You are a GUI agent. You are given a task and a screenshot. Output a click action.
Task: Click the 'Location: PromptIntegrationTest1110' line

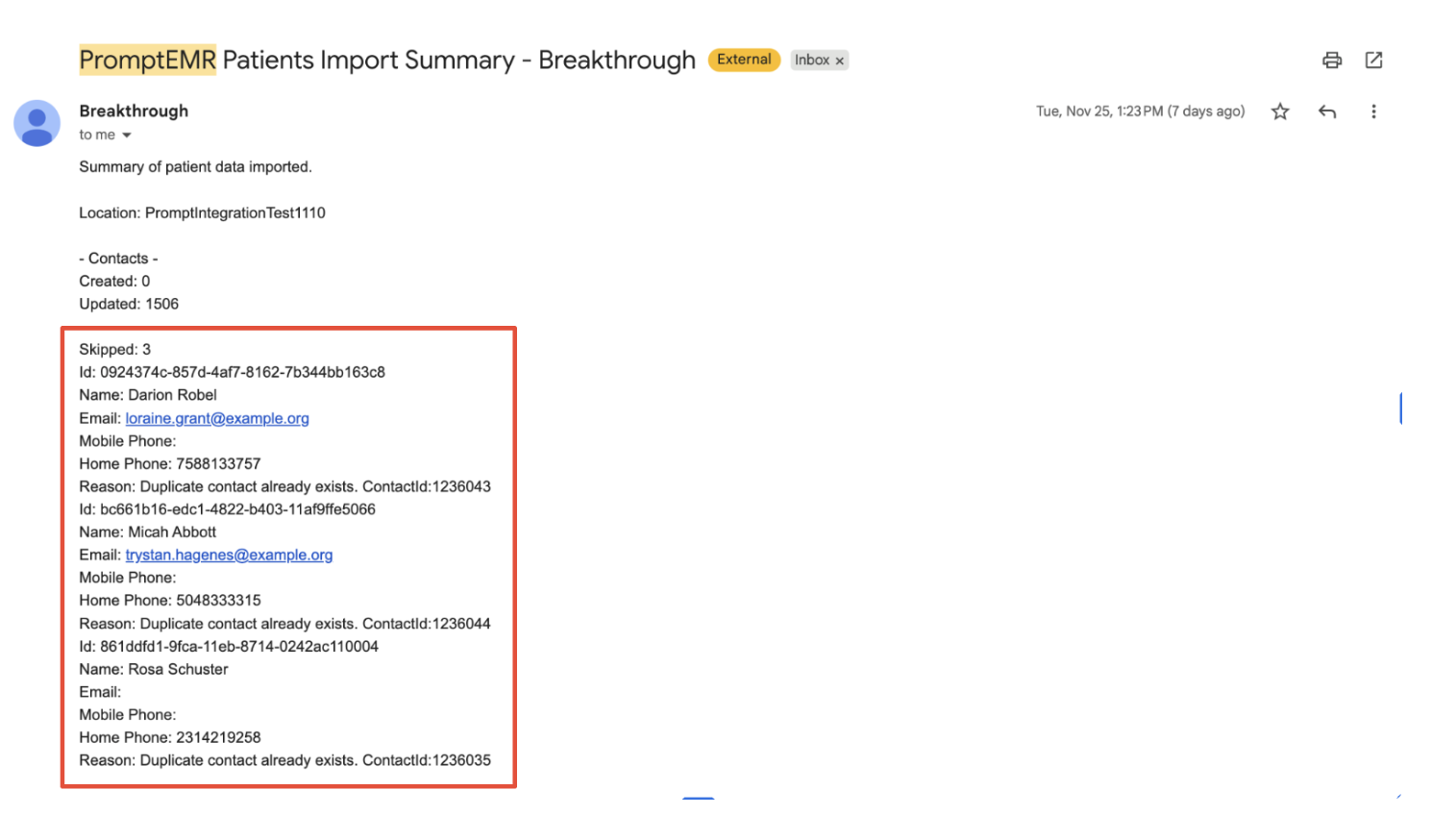pyautogui.click(x=202, y=213)
